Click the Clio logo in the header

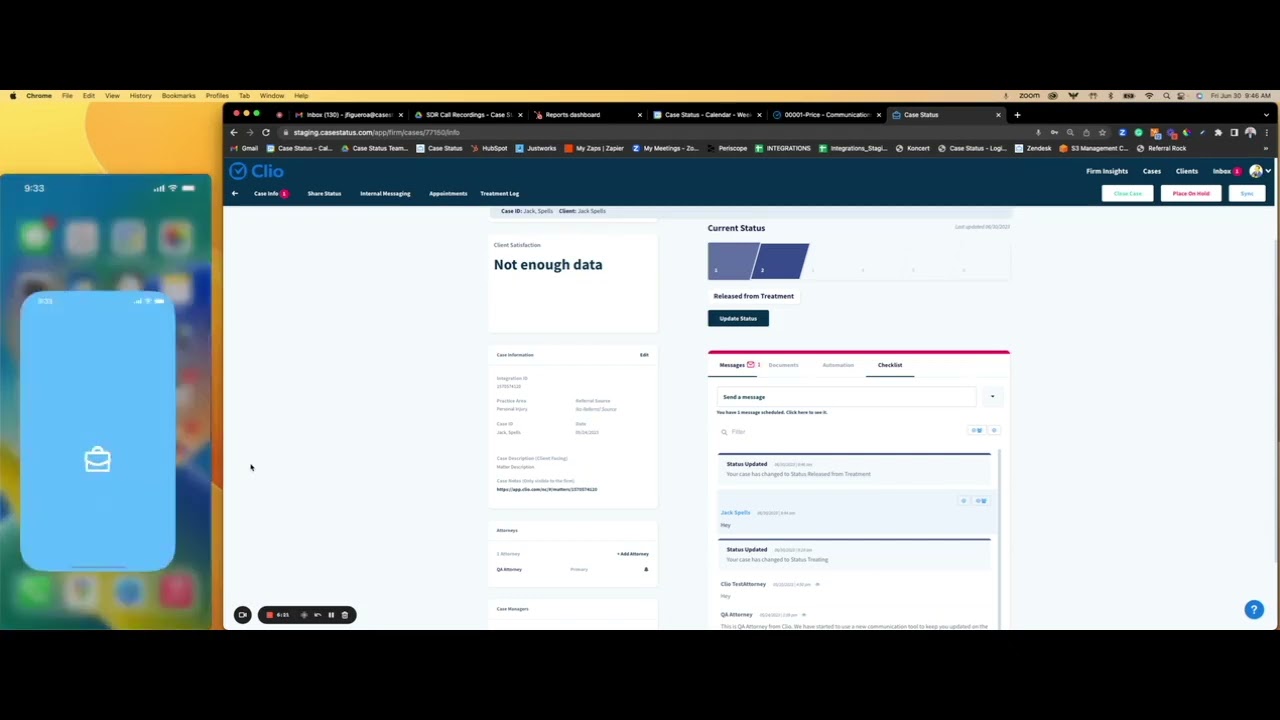[x=256, y=171]
